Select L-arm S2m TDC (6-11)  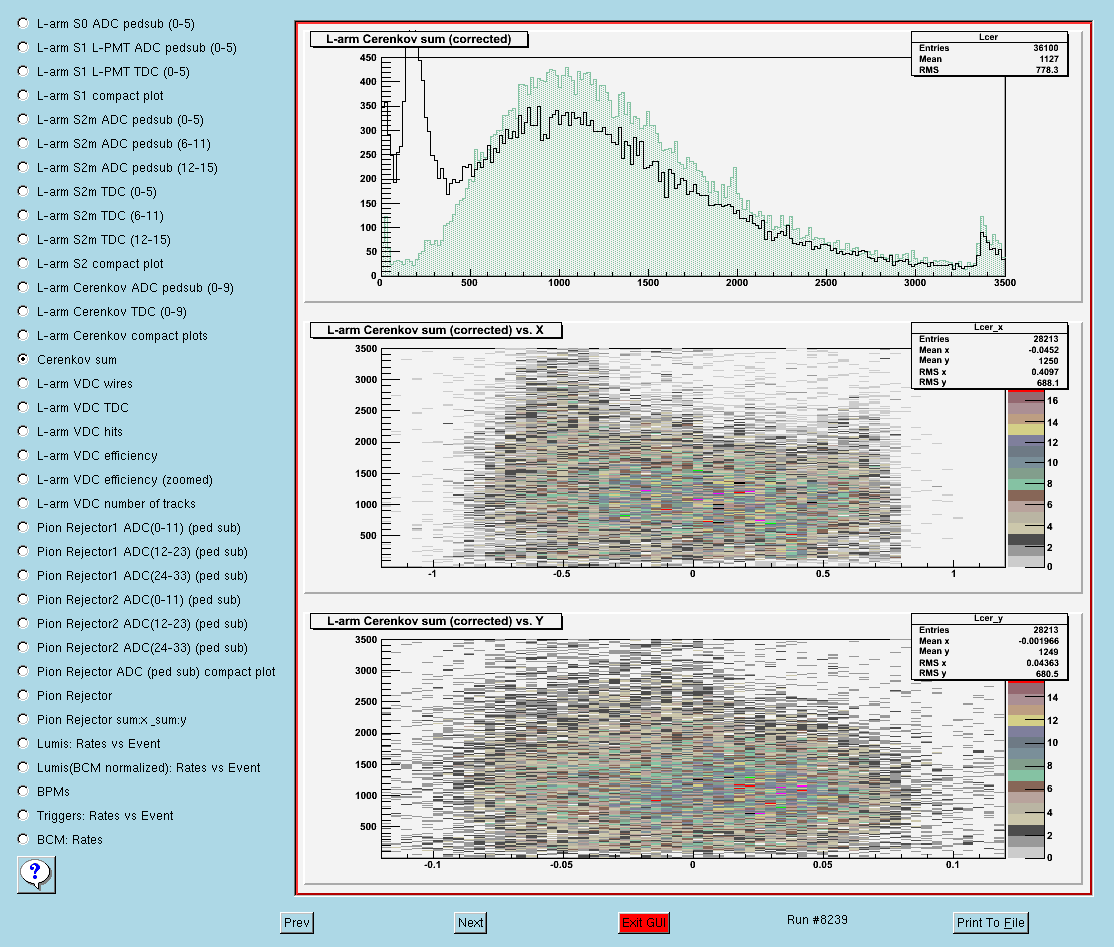pyautogui.click(x=23, y=215)
